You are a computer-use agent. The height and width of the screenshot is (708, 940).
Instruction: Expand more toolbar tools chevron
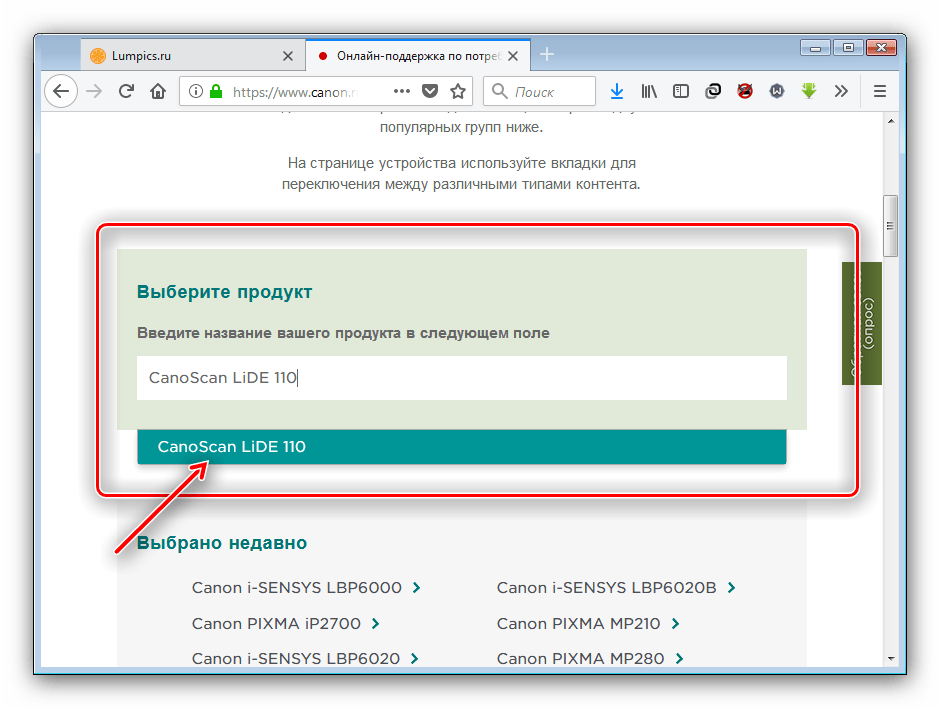(x=841, y=91)
